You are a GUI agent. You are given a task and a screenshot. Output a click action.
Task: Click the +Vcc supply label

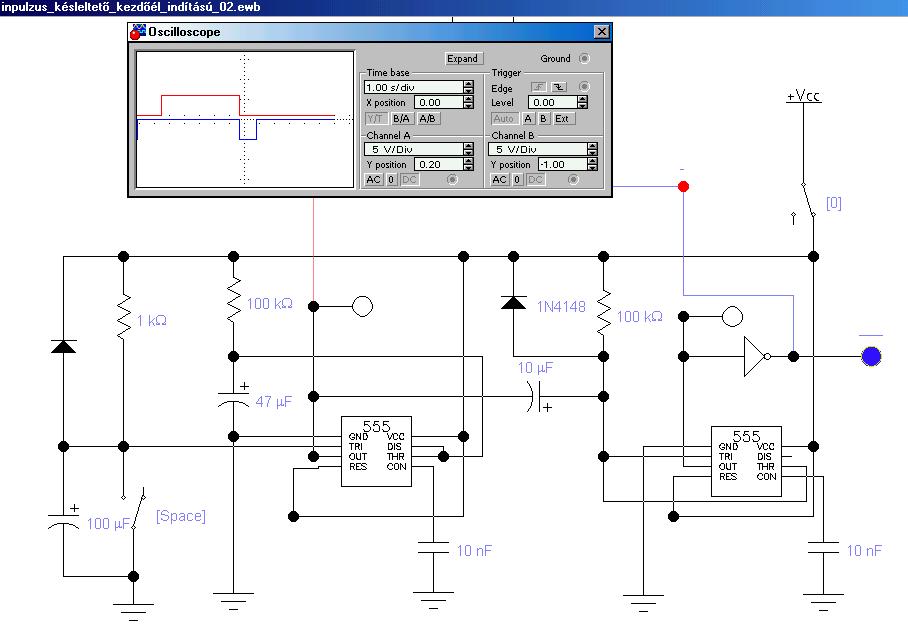(803, 96)
